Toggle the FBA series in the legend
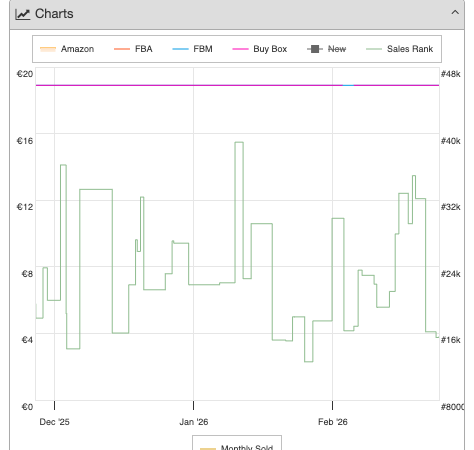Viewport: 474px width, 450px height. pos(133,49)
